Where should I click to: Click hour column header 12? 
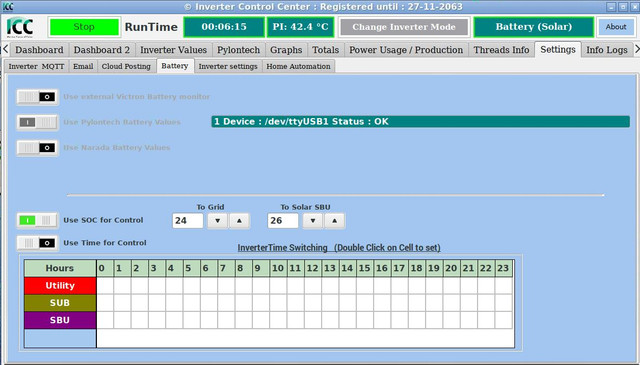312,268
